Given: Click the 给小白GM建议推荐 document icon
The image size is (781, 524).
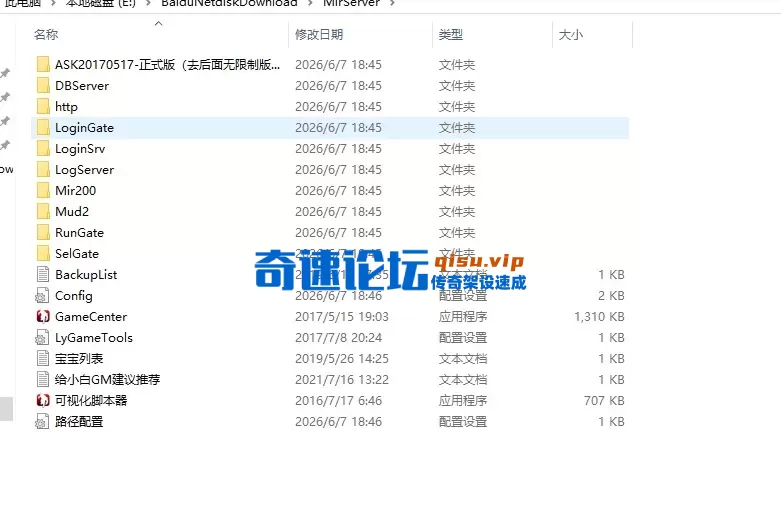Looking at the screenshot, I should pos(43,380).
